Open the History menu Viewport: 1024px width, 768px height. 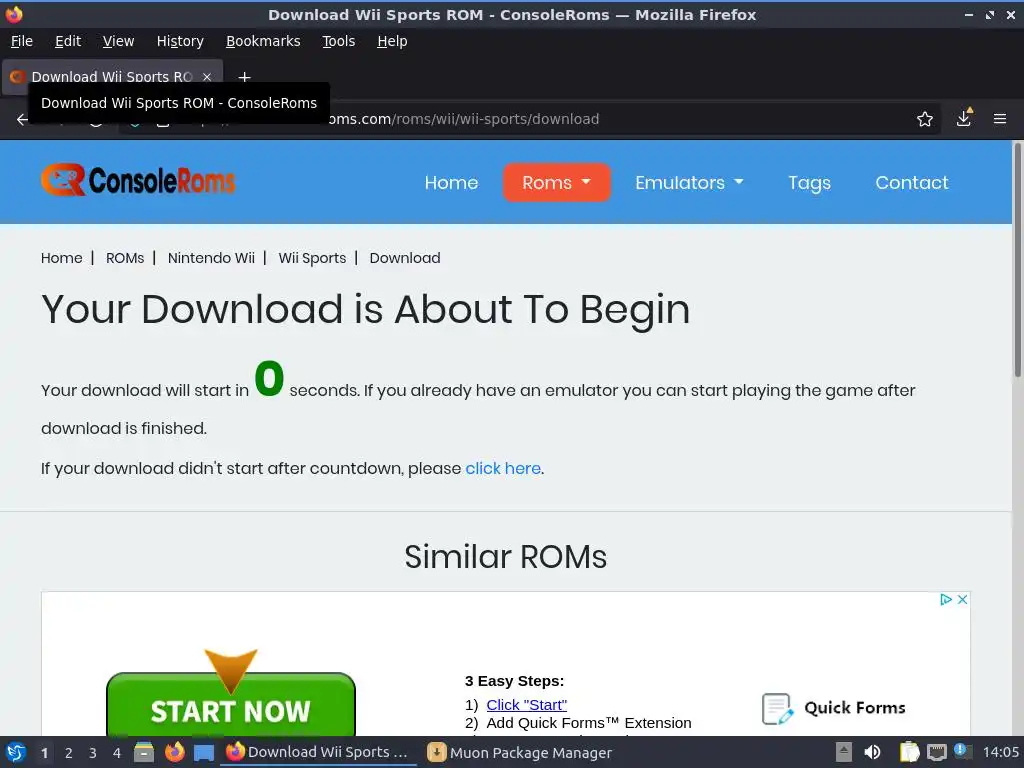tap(180, 41)
